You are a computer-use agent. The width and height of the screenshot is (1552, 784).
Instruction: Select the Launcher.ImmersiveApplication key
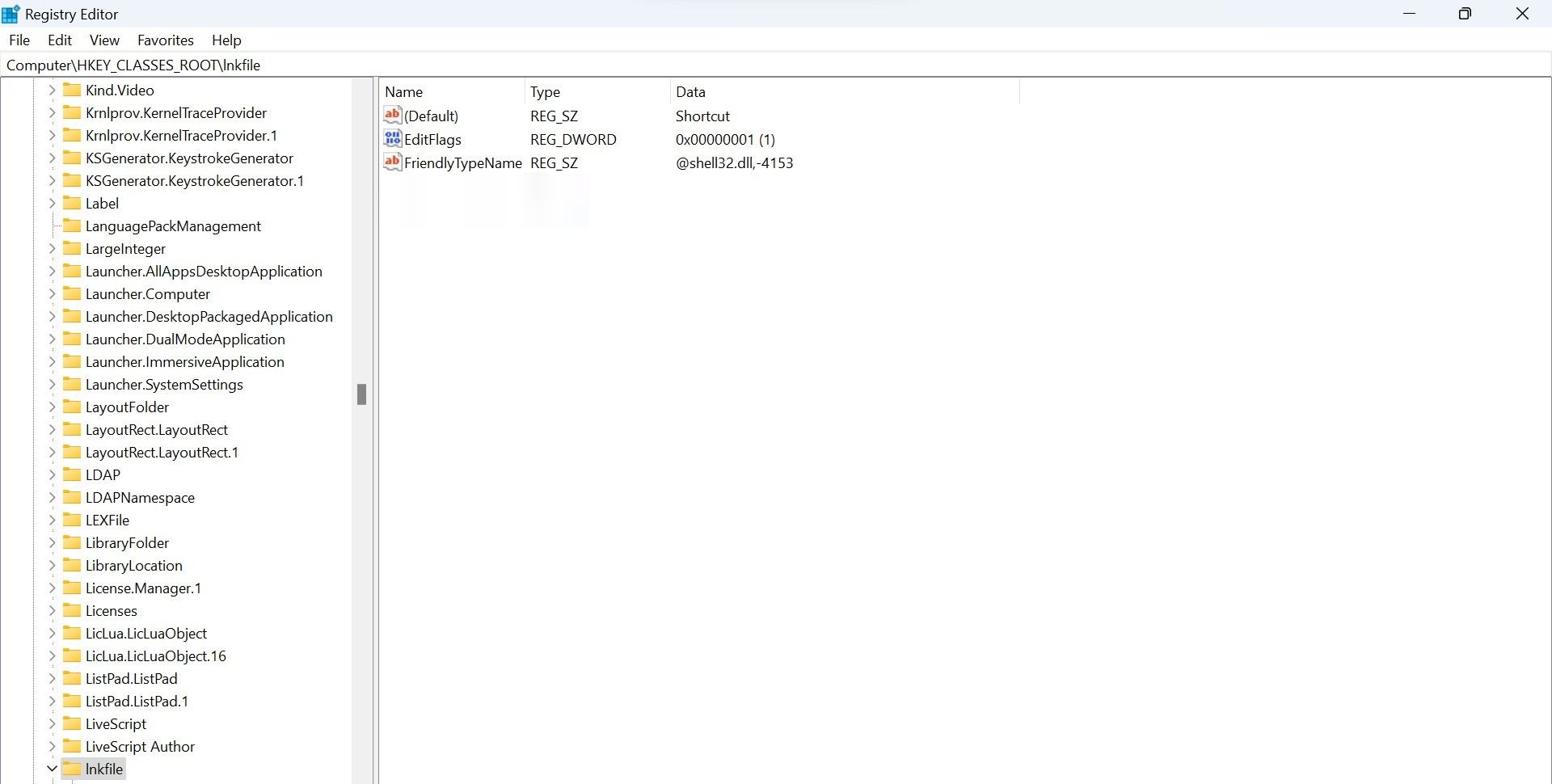click(185, 361)
